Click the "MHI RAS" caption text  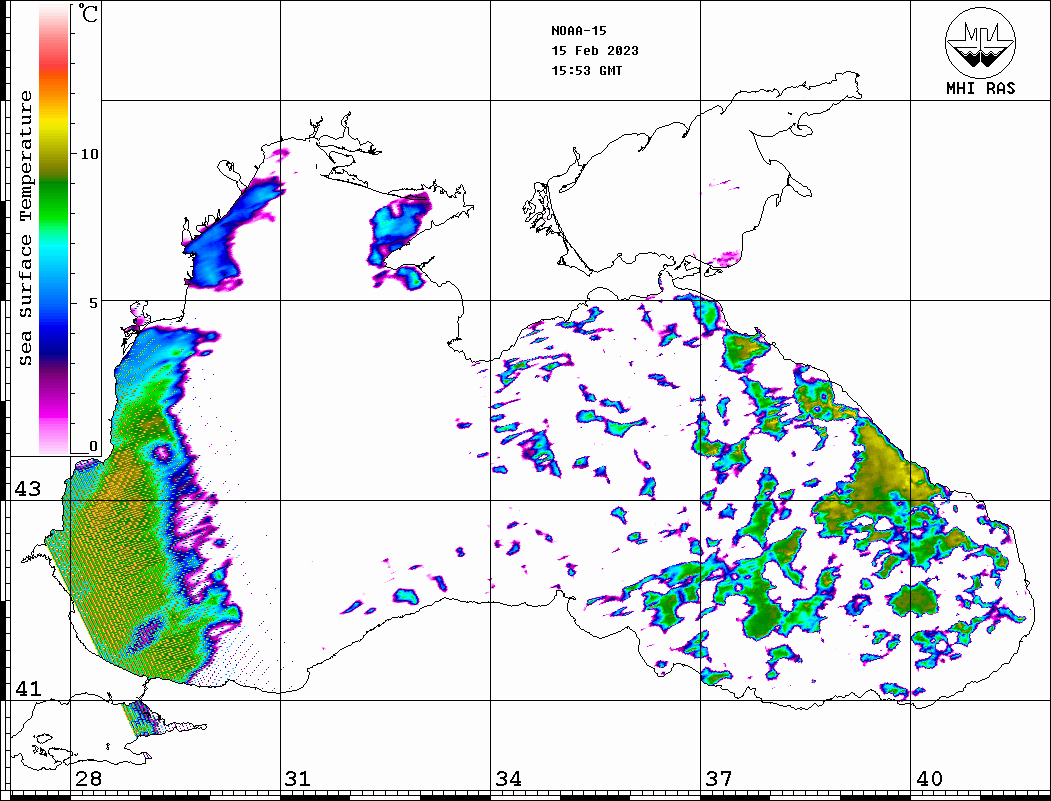coord(980,88)
